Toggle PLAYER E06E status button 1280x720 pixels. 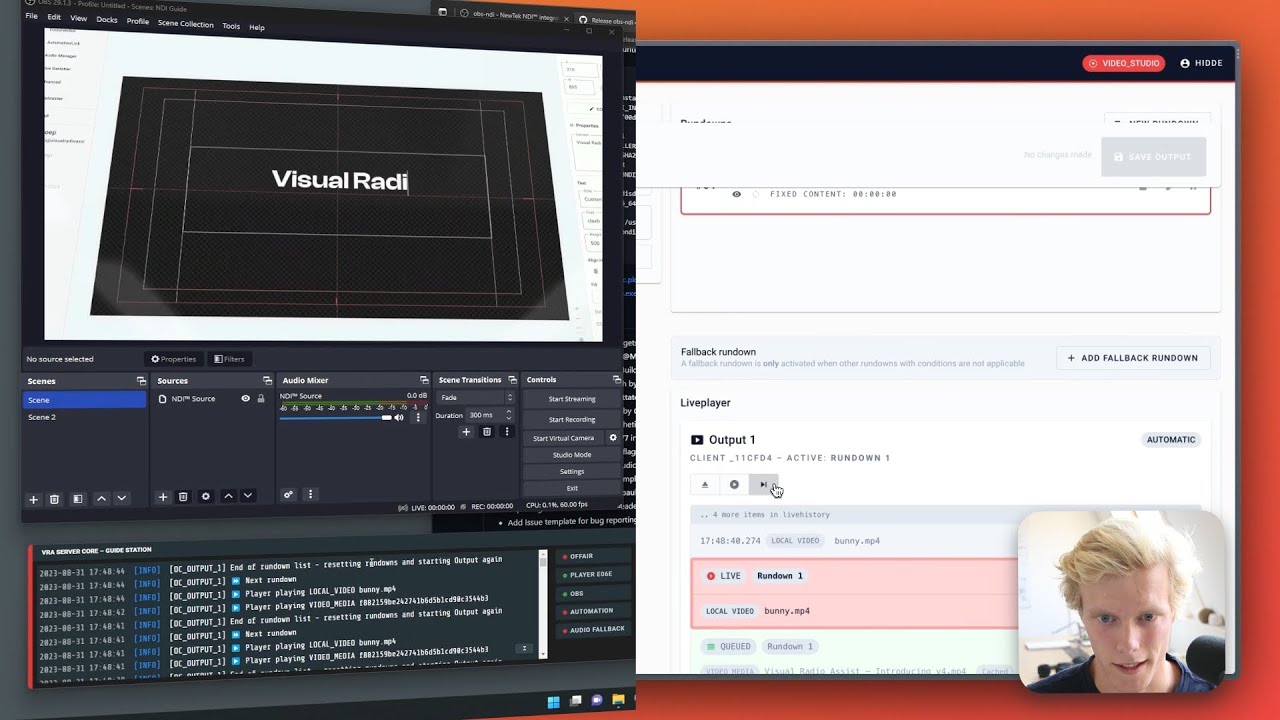(593, 574)
